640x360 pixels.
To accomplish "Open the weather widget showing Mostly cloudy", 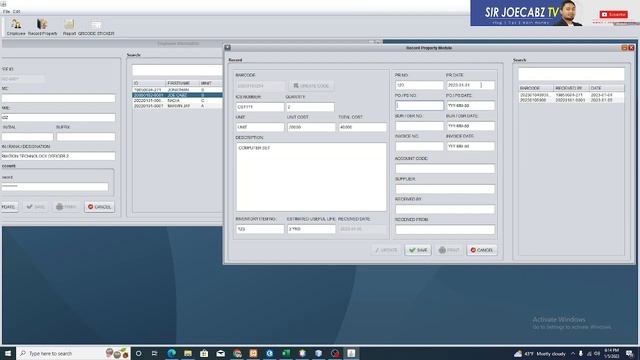I will point(540,353).
